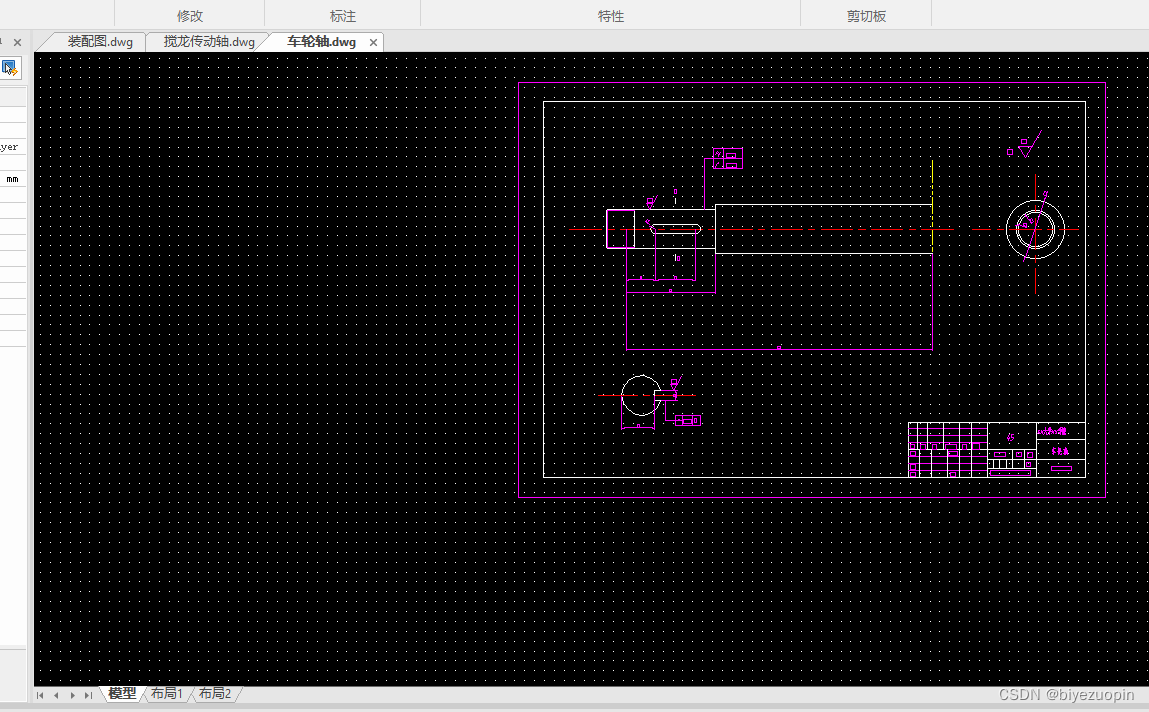
Task: Expand the 特性 ribbon panel label
Action: 610,16
